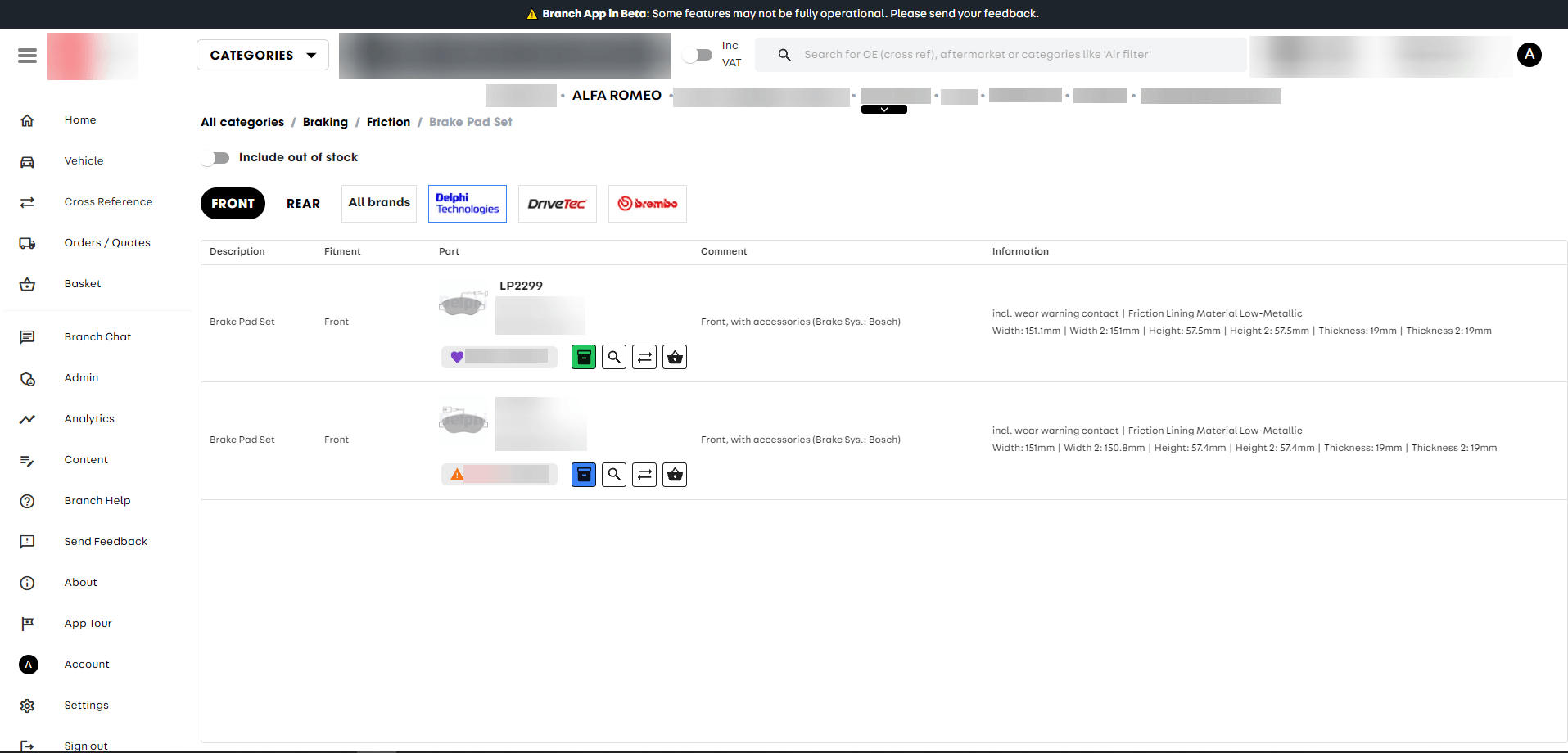
Task: Open the hamburger menu icon
Action: [x=27, y=56]
